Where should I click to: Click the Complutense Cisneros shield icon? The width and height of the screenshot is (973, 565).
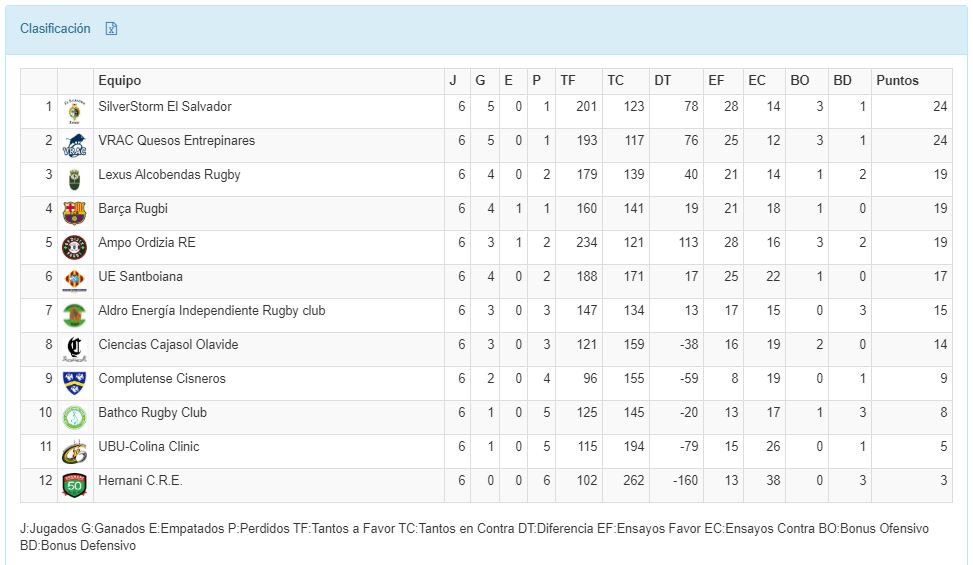74,383
